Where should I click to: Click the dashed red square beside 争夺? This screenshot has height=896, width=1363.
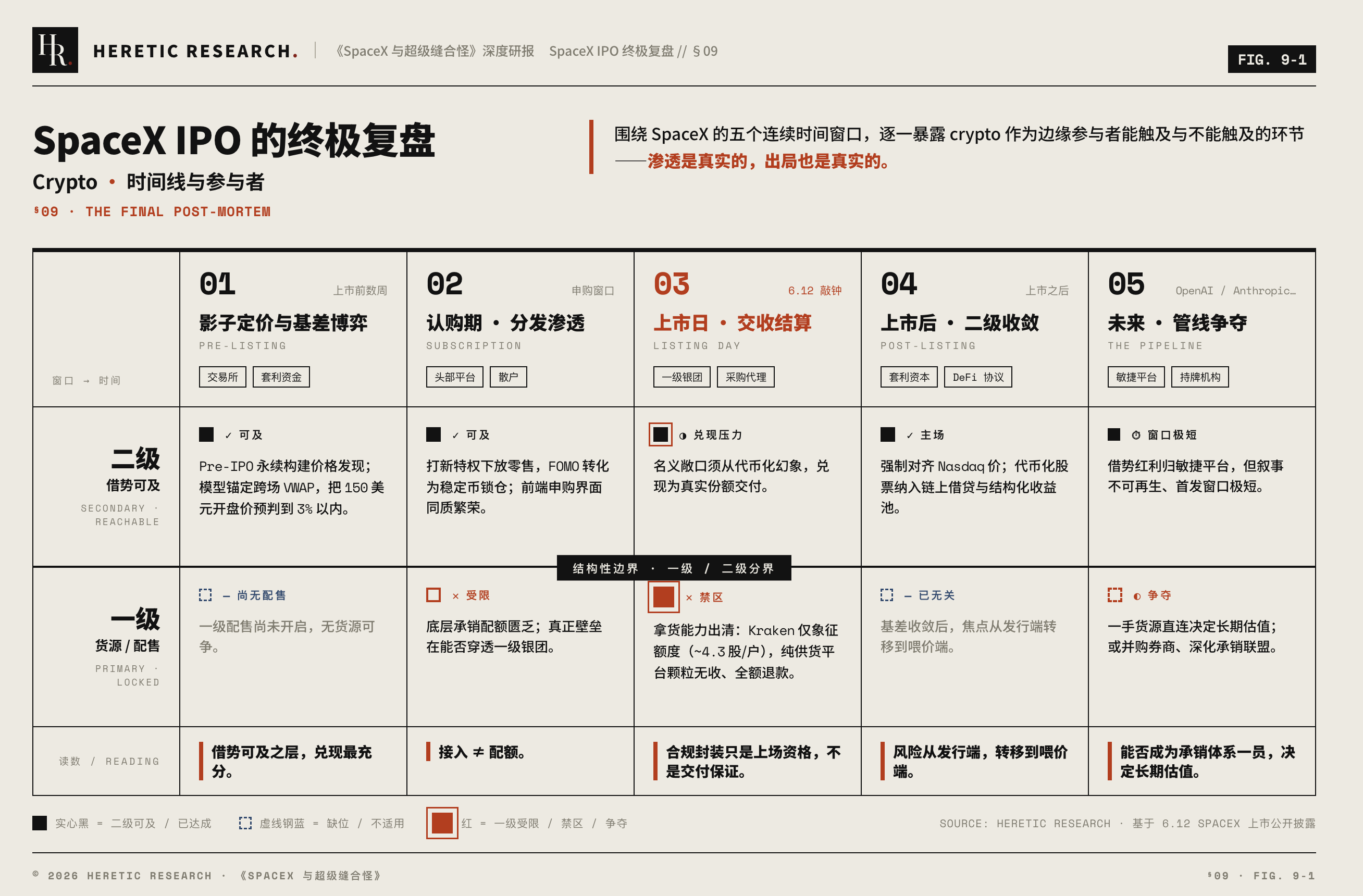click(1114, 595)
